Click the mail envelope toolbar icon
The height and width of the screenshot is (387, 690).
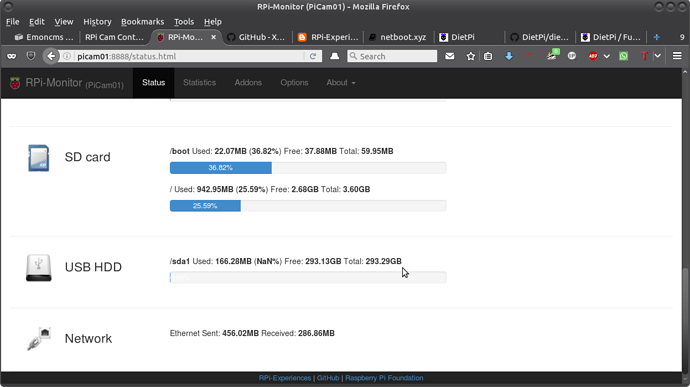pos(449,56)
